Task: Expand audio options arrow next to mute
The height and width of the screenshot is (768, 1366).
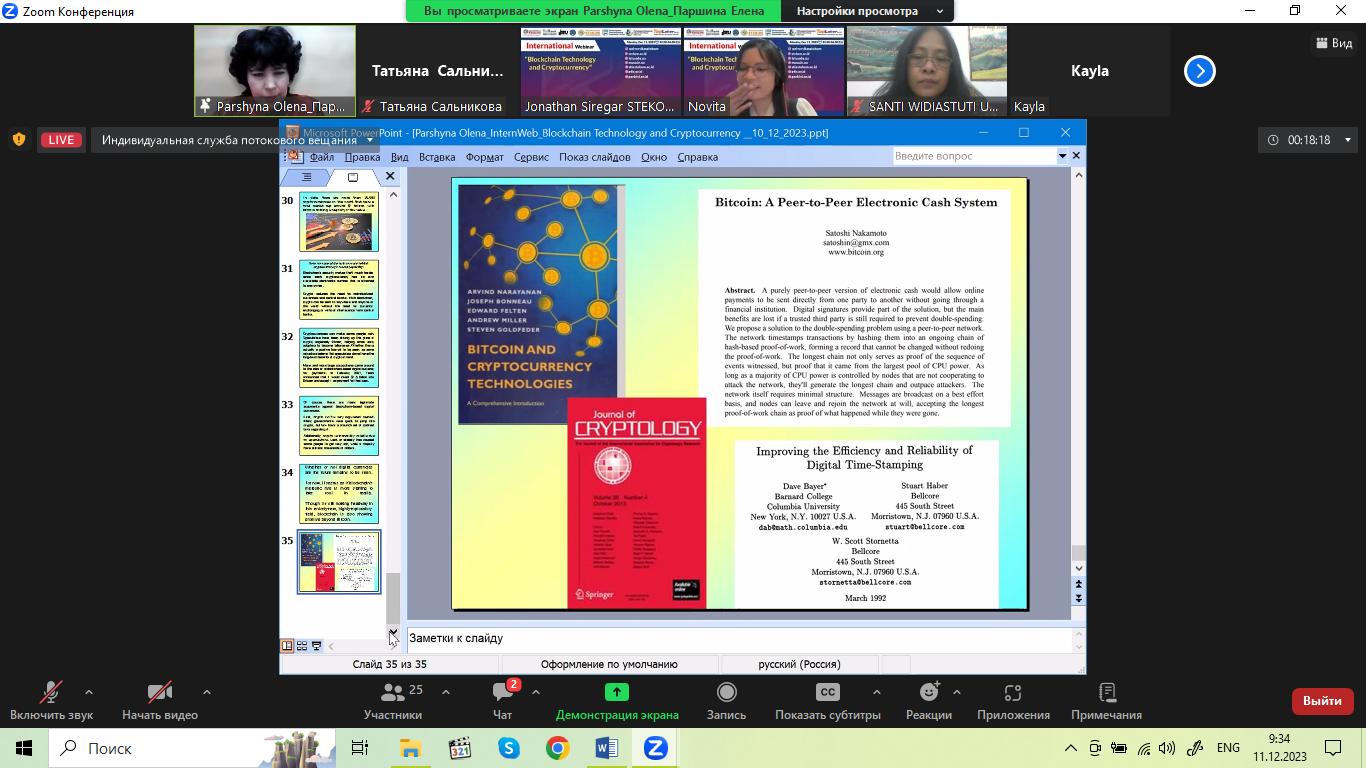Action: (x=89, y=692)
